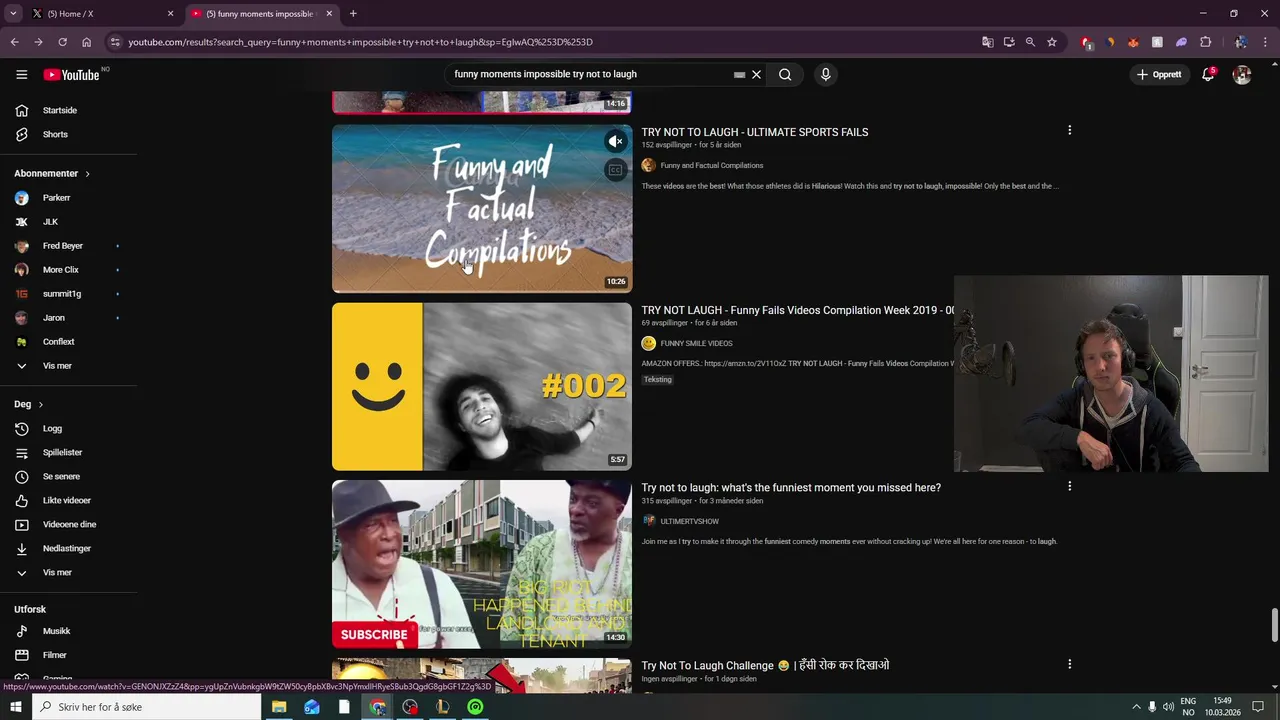Open the extensions puzzle menu
Screen dimensions: 1280x720
1205,42
